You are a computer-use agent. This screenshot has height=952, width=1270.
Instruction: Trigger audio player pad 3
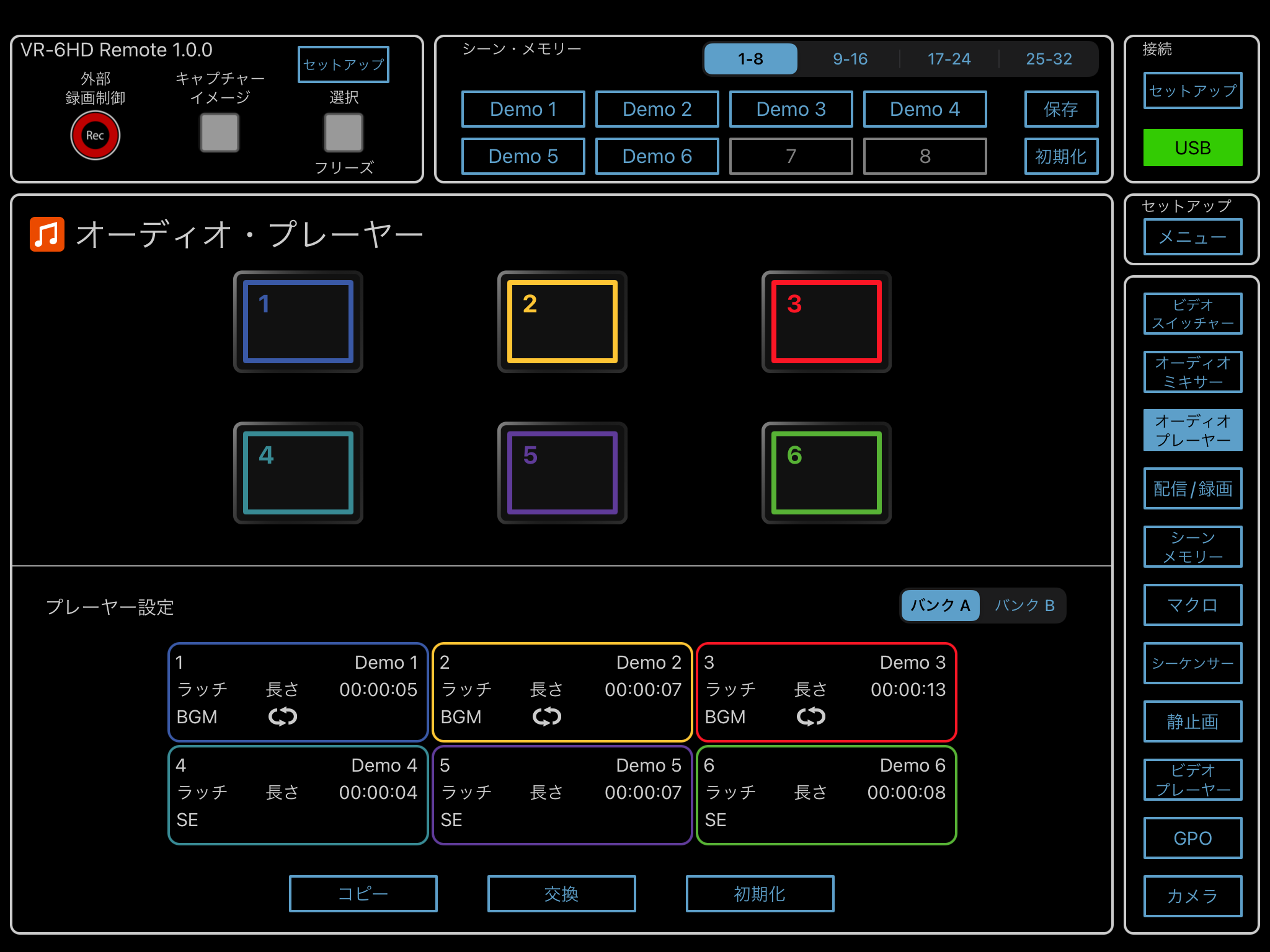pyautogui.click(x=827, y=322)
